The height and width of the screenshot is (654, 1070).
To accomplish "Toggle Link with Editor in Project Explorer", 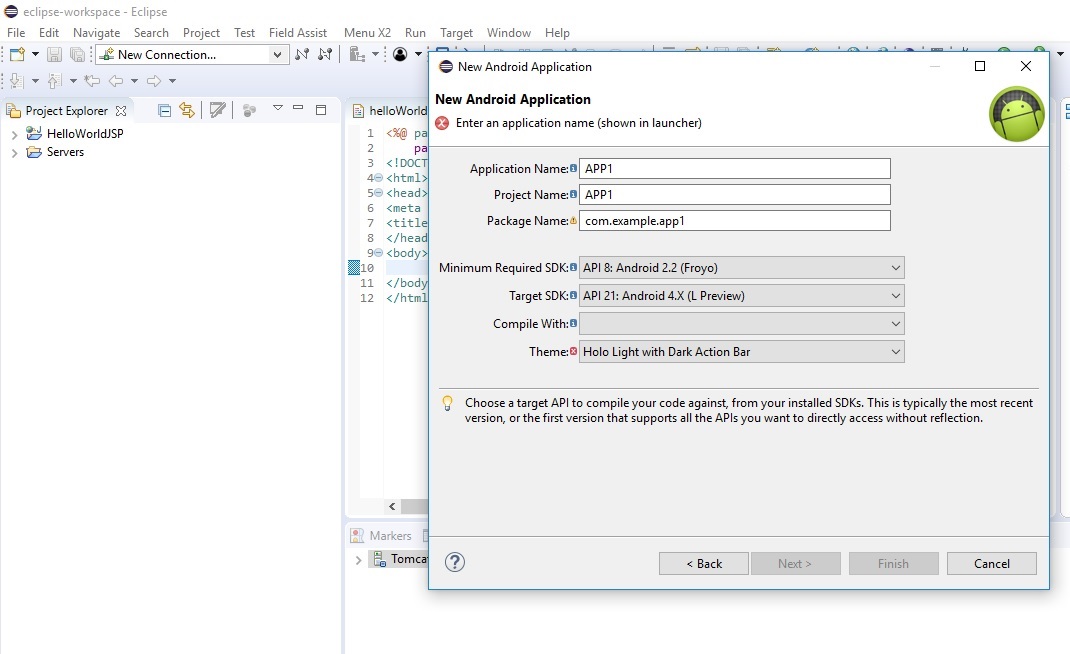I will [186, 111].
